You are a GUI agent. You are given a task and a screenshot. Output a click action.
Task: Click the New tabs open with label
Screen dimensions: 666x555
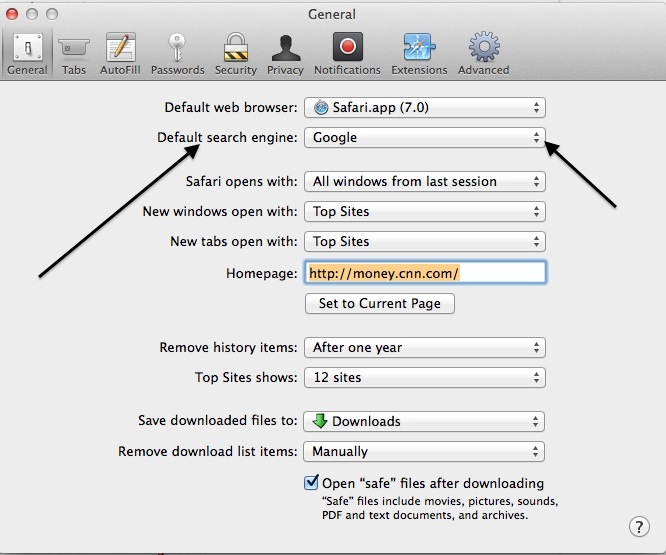pyautogui.click(x=234, y=242)
